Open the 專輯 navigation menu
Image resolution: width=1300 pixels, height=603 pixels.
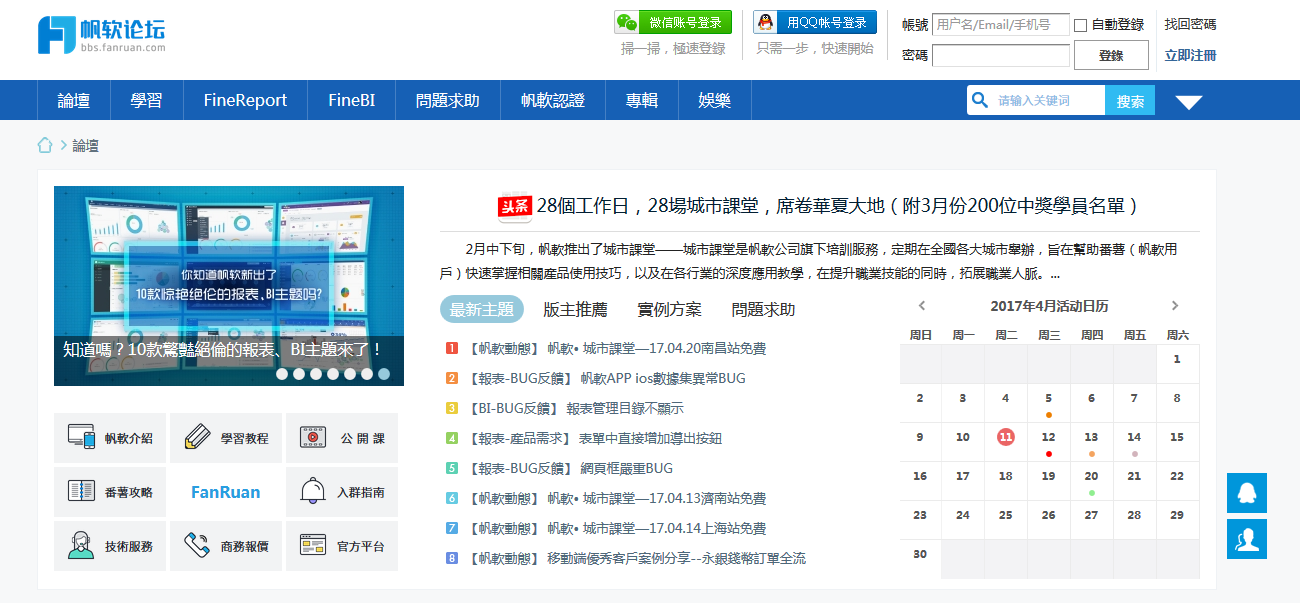pos(642,100)
